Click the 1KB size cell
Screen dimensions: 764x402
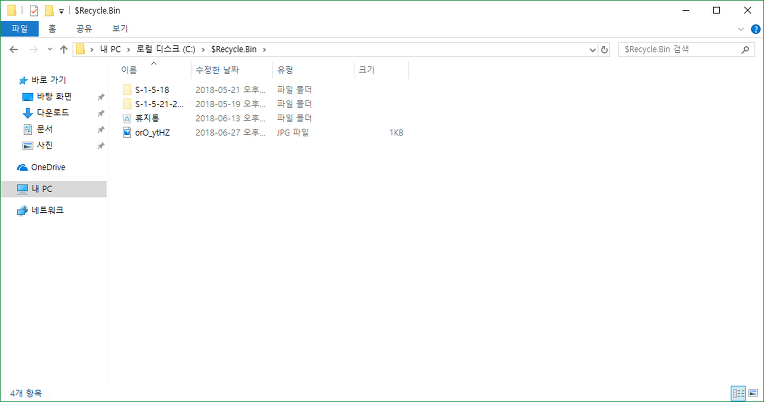coord(396,133)
